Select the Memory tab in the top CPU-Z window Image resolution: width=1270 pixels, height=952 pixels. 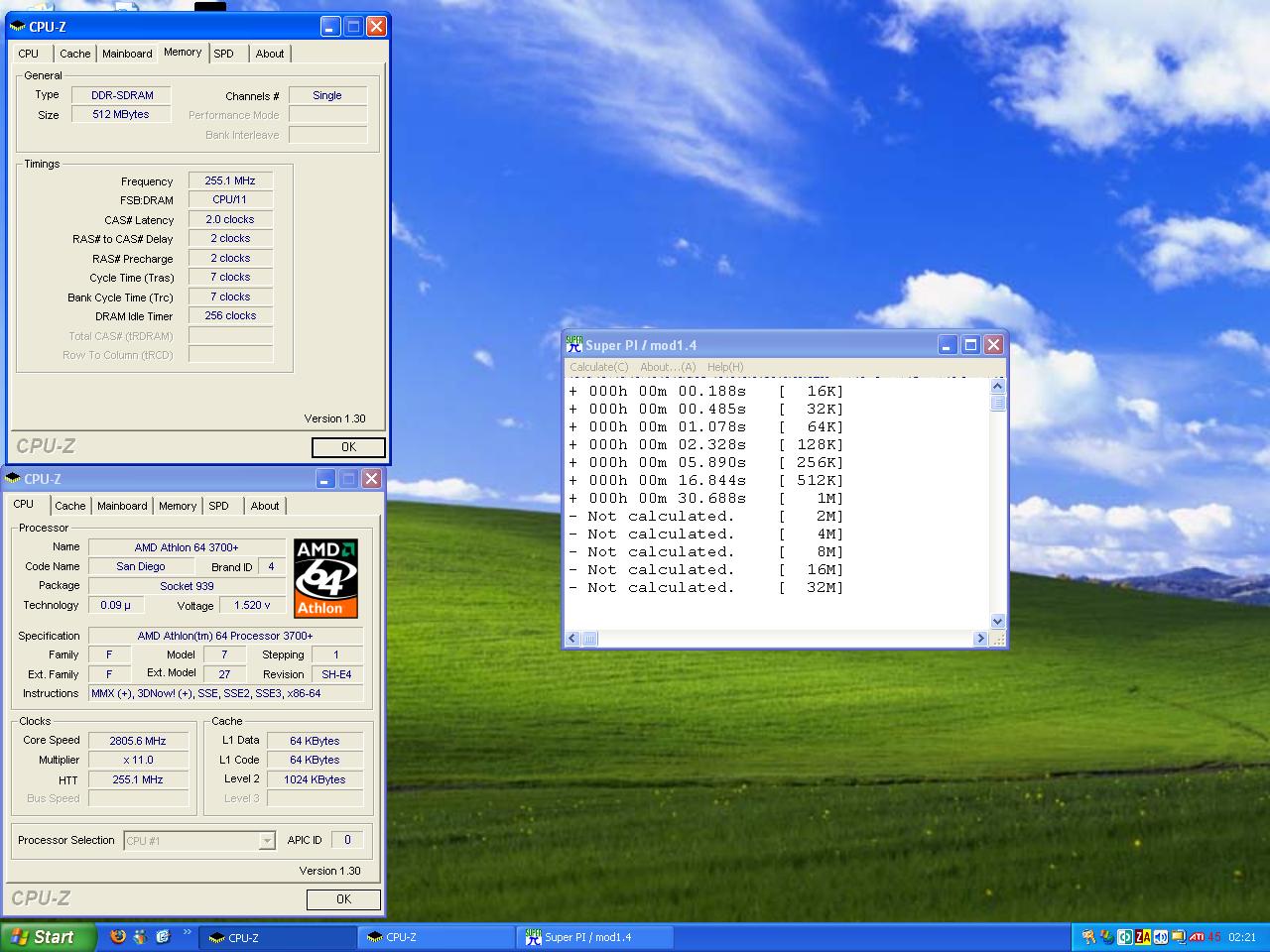click(x=183, y=52)
